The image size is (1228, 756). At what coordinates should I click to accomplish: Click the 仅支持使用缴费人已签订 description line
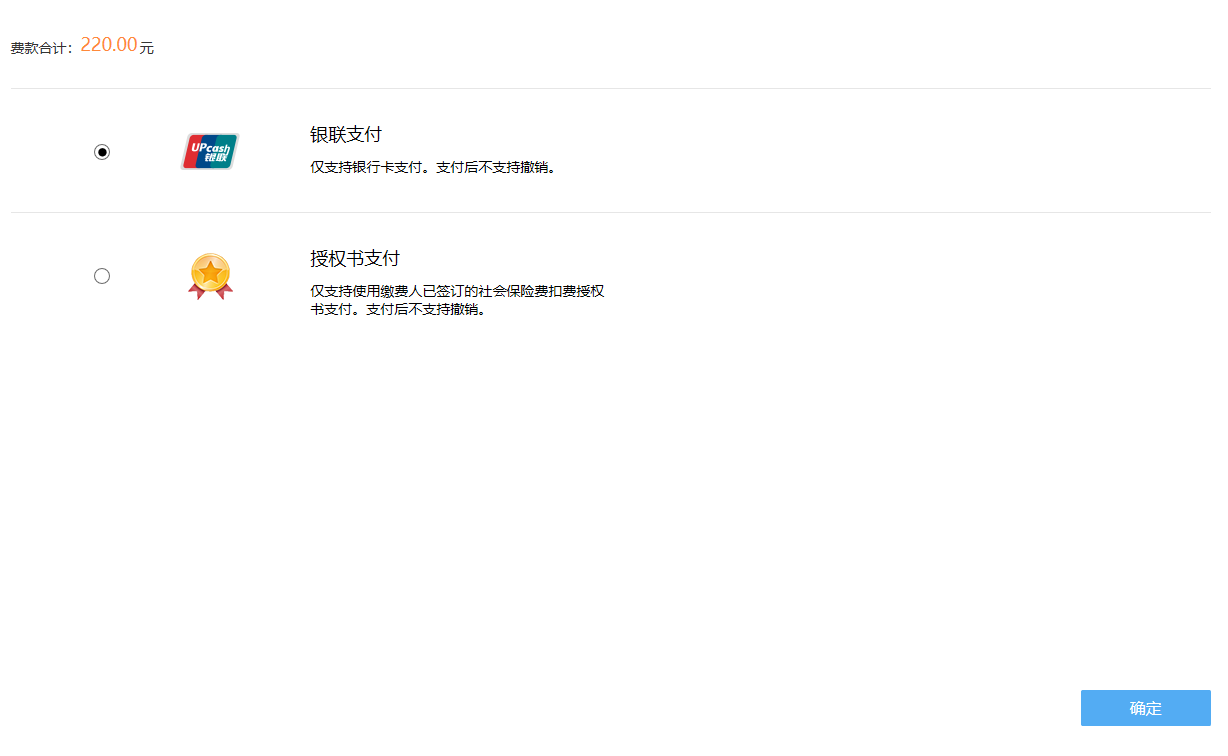(457, 291)
